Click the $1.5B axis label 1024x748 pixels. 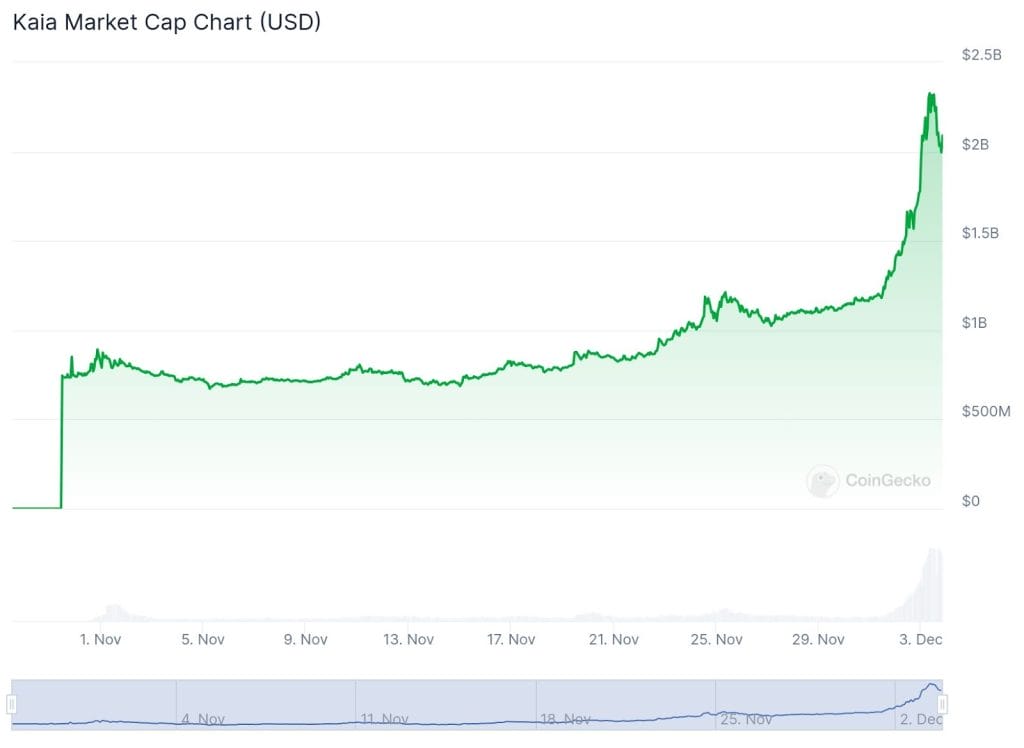[x=980, y=233]
